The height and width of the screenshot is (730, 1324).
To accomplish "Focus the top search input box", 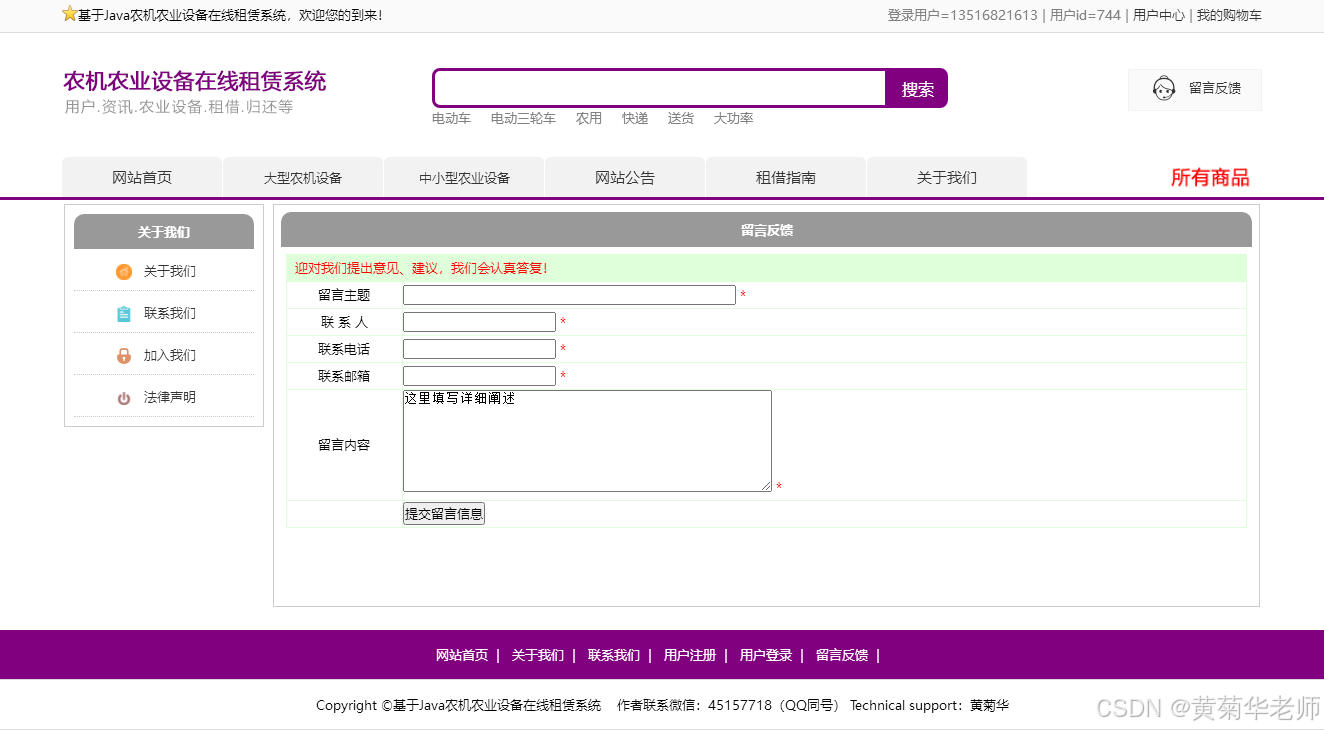I will click(660, 88).
